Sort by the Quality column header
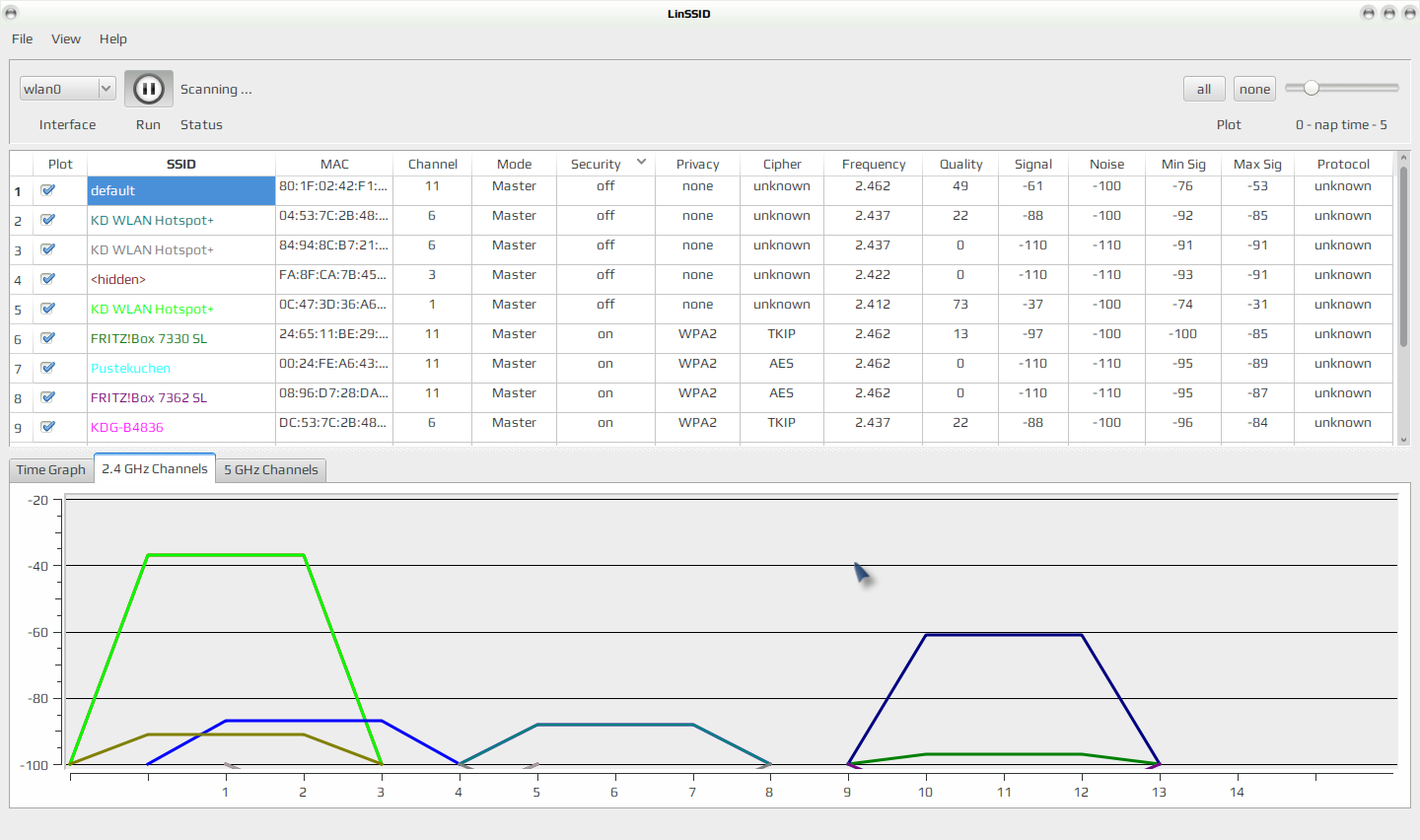Screen dimensions: 1420x840 960,164
